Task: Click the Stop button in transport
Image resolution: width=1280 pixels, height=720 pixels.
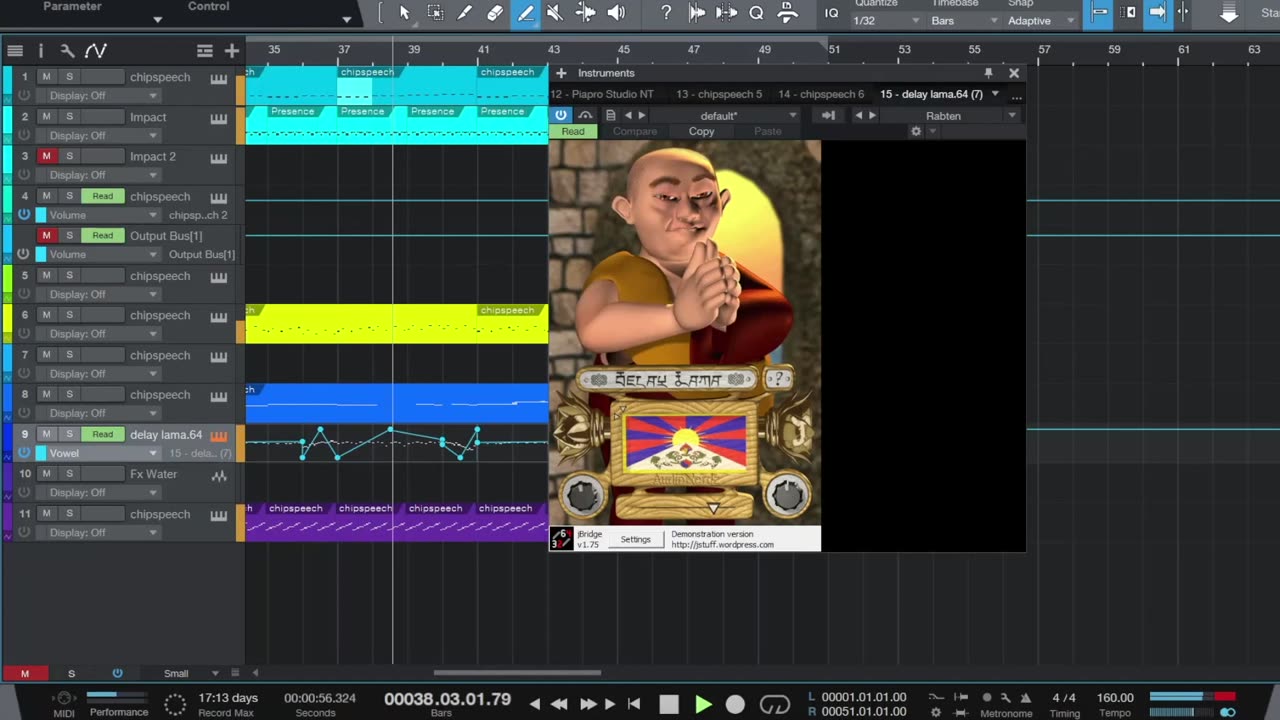Action: coord(669,704)
